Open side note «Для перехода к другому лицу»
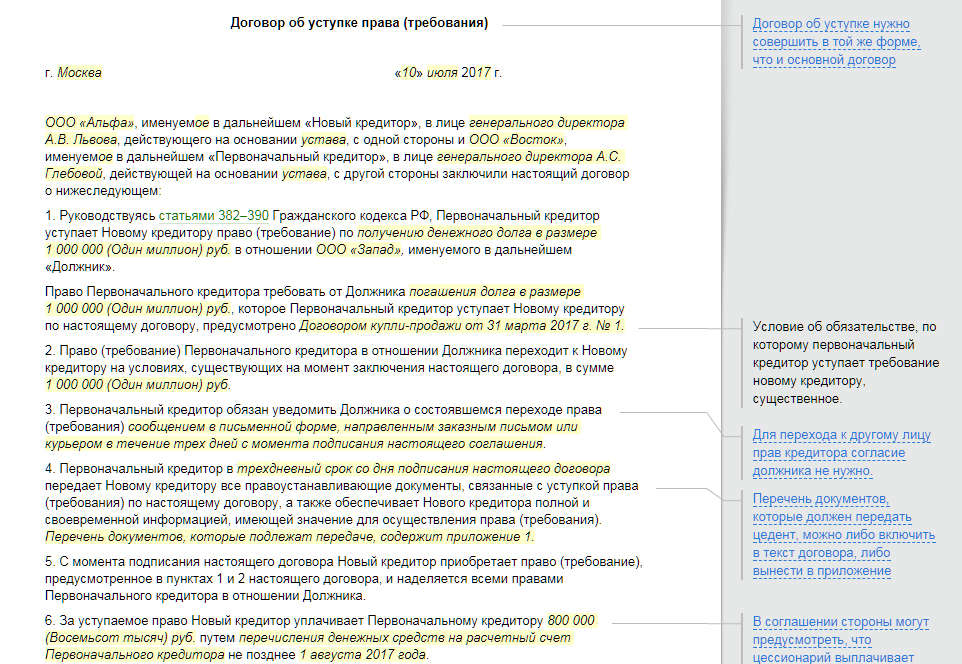 coord(841,453)
